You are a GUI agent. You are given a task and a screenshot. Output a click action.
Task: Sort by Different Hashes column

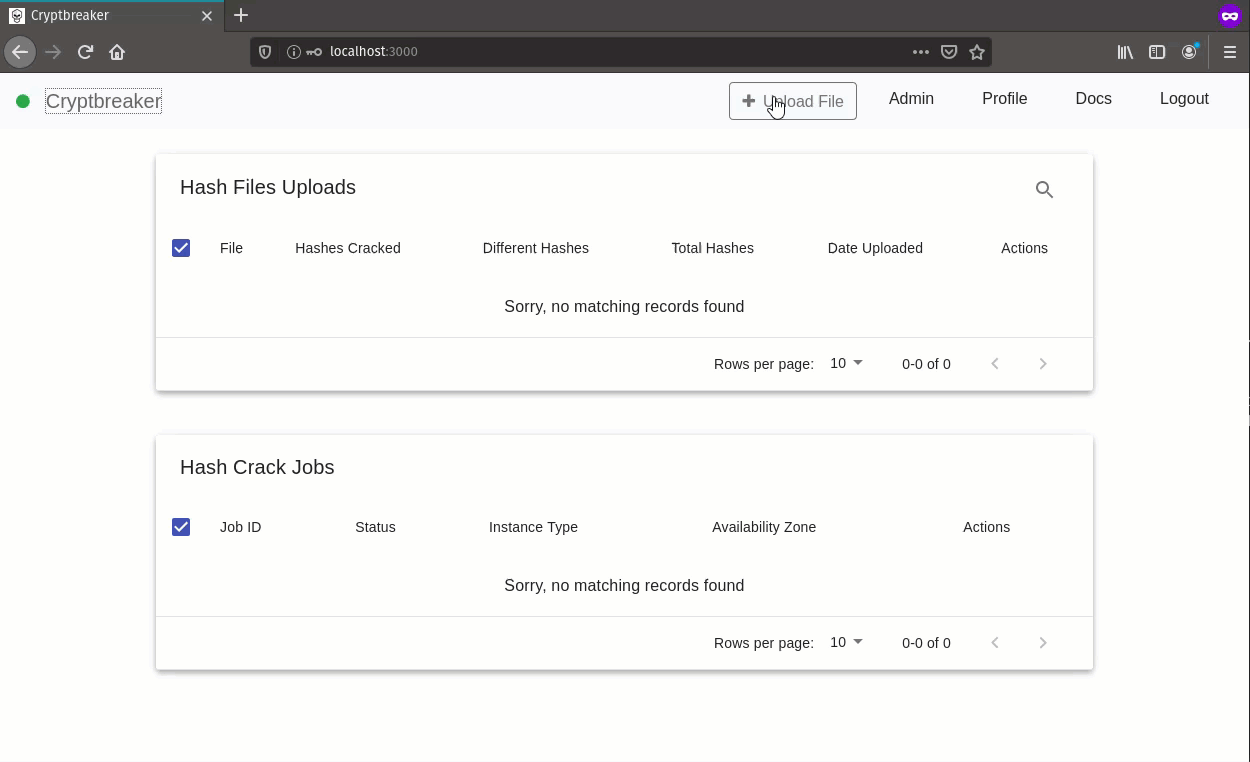tap(535, 248)
